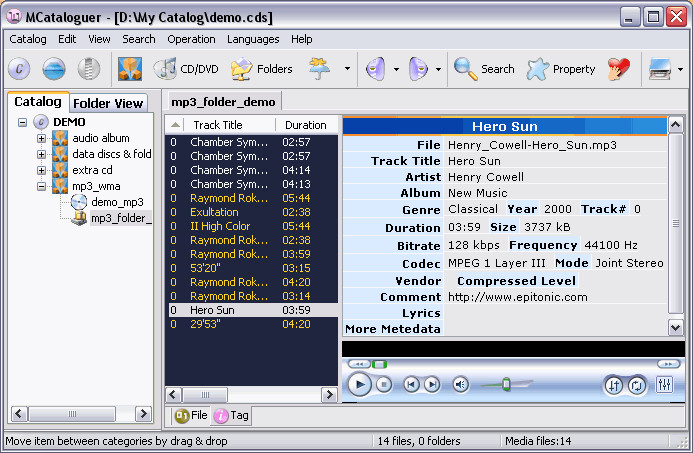
Task: Click the gray zipped disc toolbar icon
Action: [89, 69]
